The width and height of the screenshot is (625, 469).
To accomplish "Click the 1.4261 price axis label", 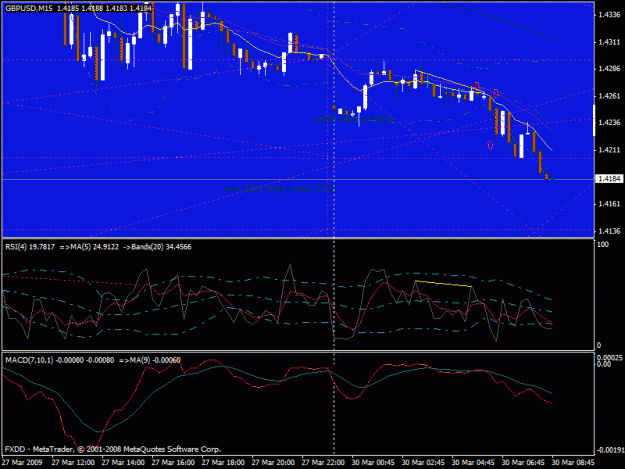I will [609, 96].
